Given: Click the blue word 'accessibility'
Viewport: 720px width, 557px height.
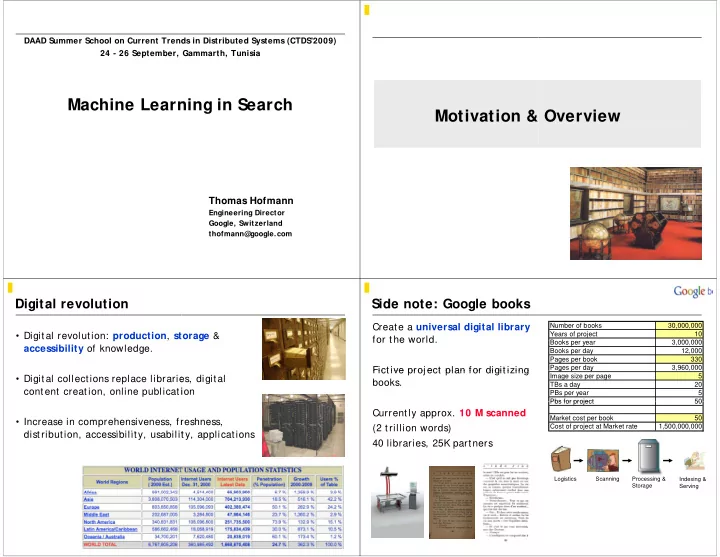Looking at the screenshot, I should (53, 349).
